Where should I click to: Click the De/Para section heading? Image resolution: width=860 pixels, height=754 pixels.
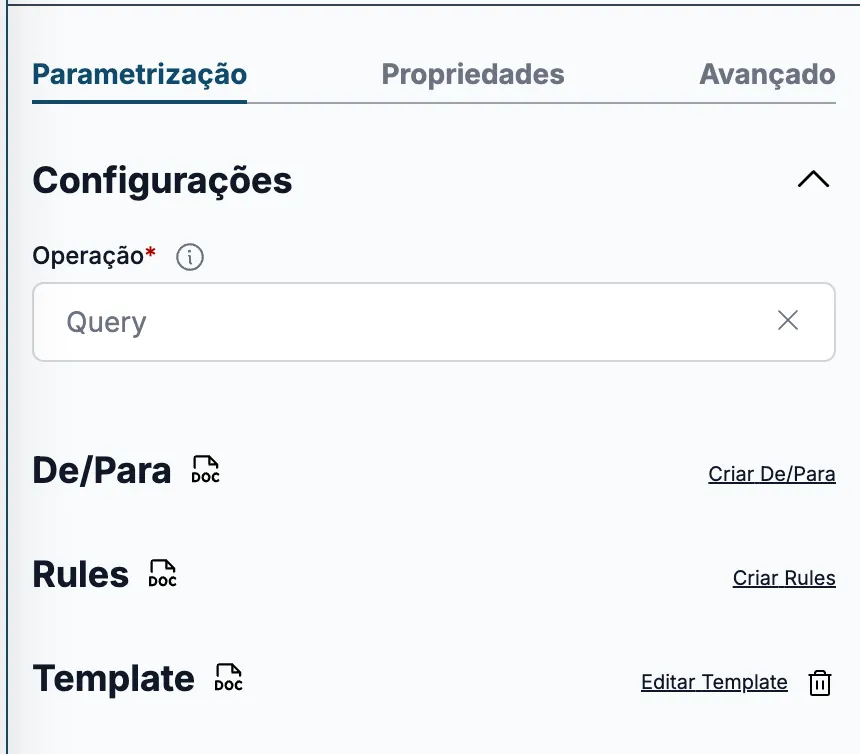point(102,470)
